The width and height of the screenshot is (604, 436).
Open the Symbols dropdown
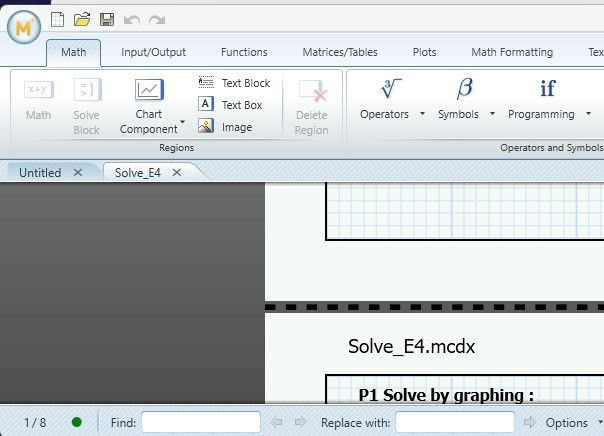tap(465, 101)
